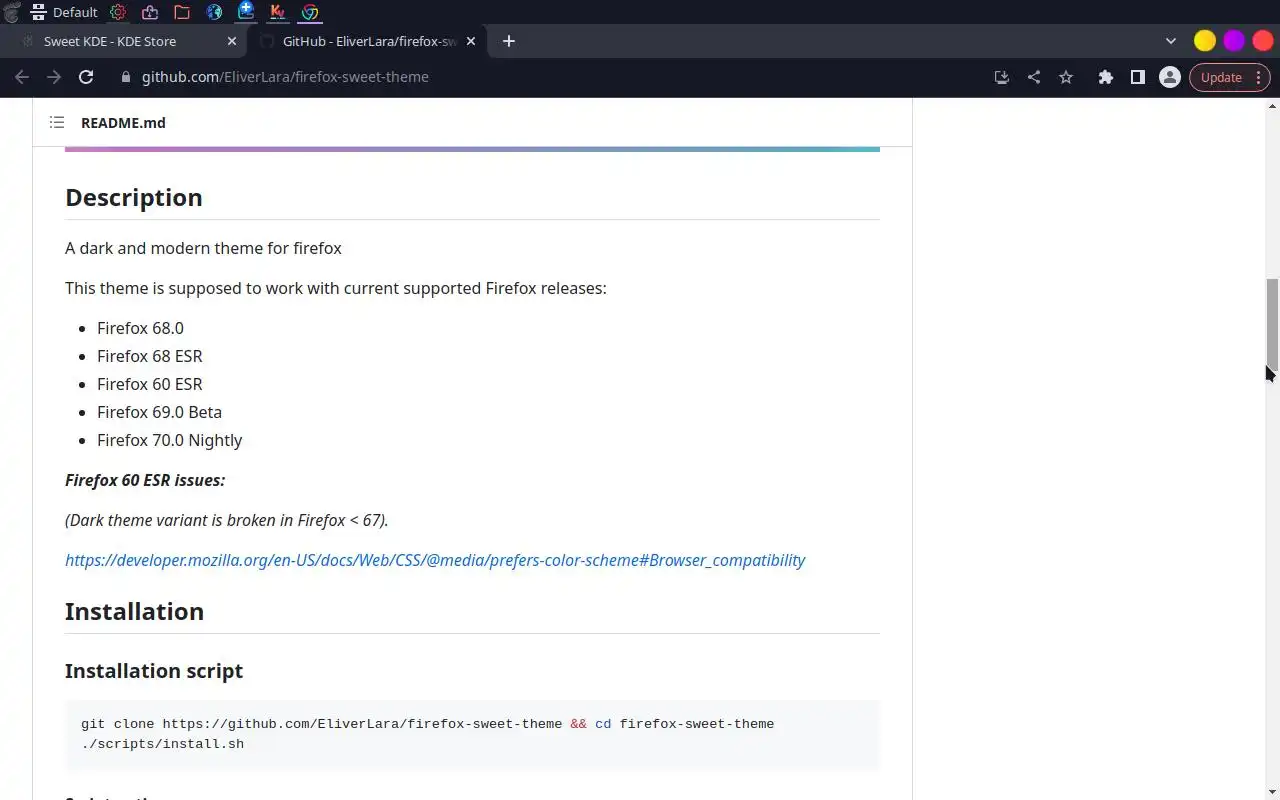
Task: Go back to the previous page
Action: pyautogui.click(x=22, y=77)
